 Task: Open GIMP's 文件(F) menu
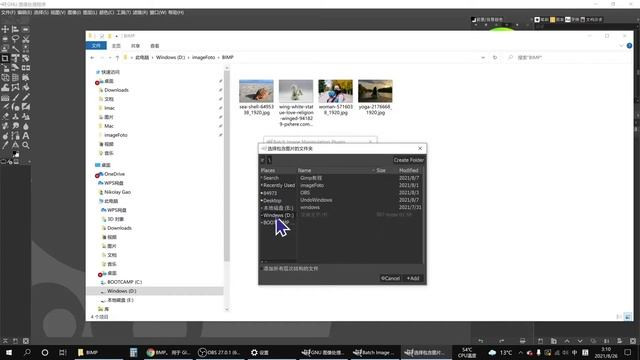(8, 13)
